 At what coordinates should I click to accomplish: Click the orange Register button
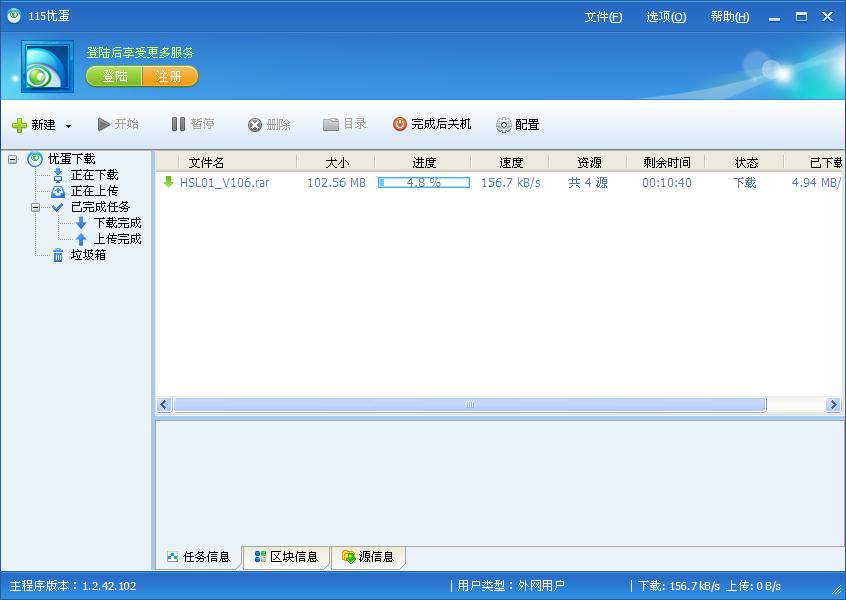coord(169,76)
